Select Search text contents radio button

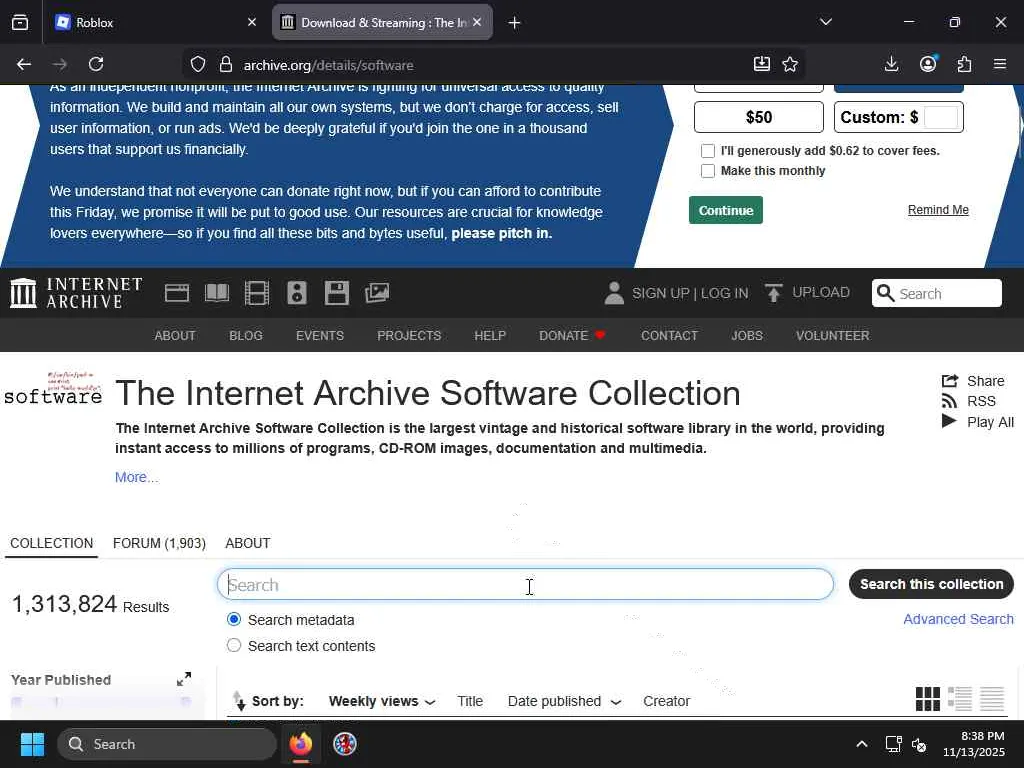234,645
